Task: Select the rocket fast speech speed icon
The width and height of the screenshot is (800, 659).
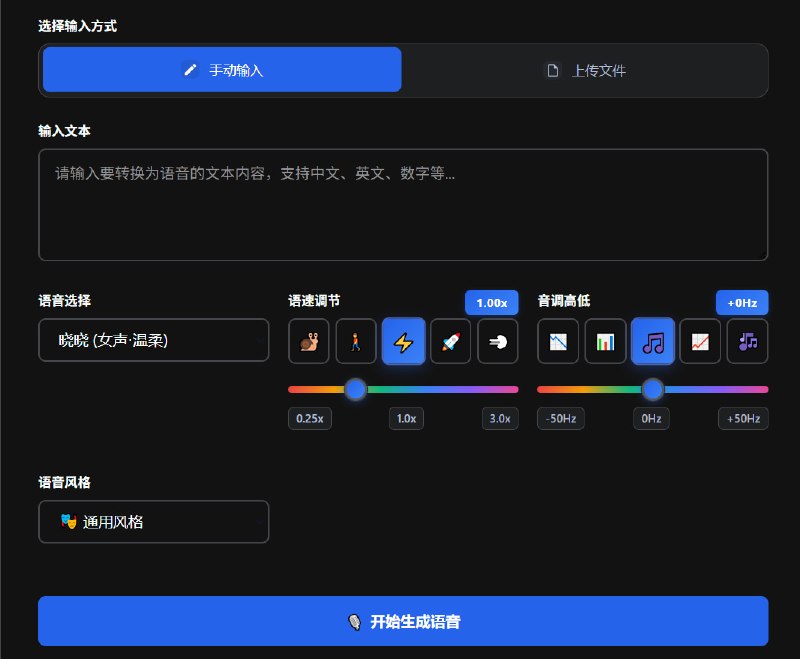Action: click(x=451, y=341)
